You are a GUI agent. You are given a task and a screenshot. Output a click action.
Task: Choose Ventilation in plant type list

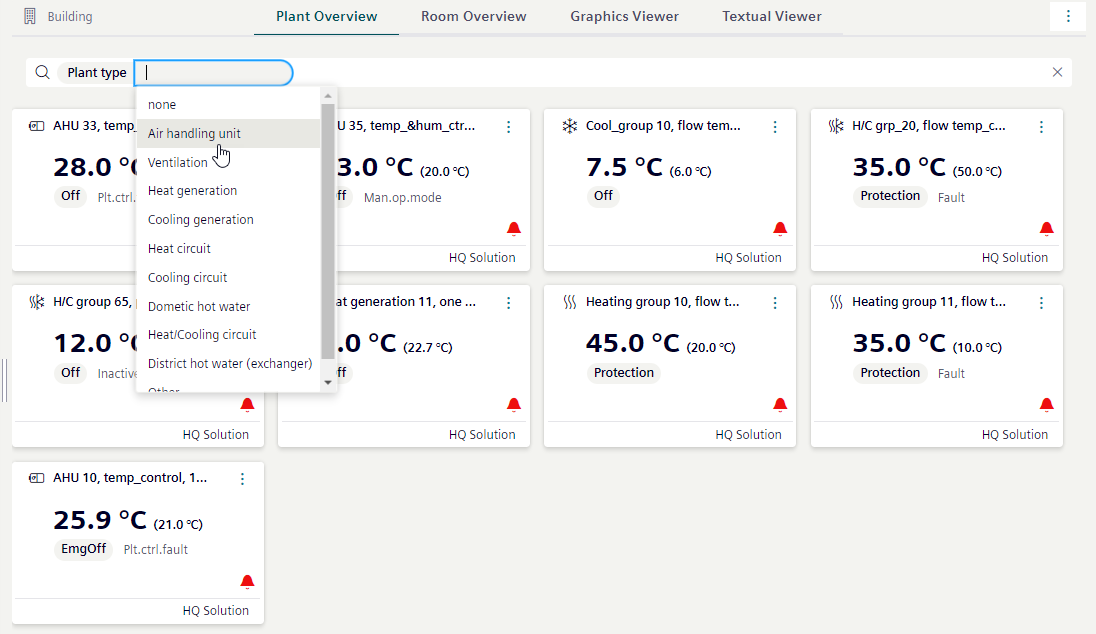tap(178, 162)
